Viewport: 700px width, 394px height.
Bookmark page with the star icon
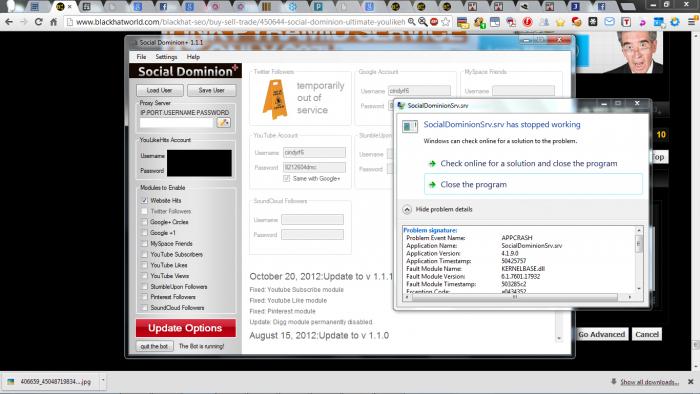(446, 21)
